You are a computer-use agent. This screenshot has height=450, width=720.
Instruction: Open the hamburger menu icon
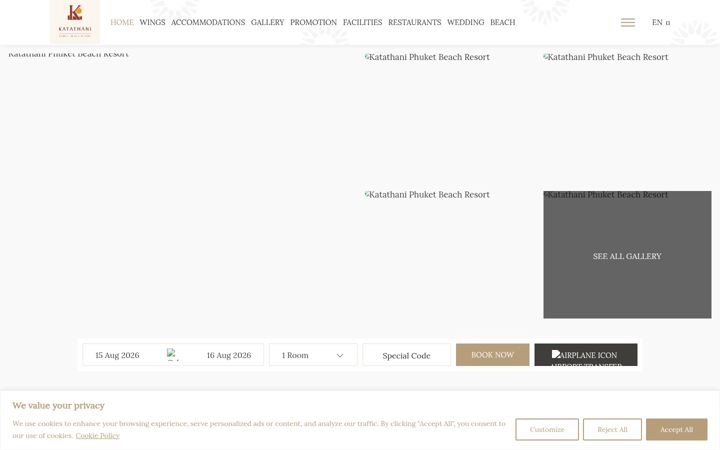pyautogui.click(x=628, y=22)
